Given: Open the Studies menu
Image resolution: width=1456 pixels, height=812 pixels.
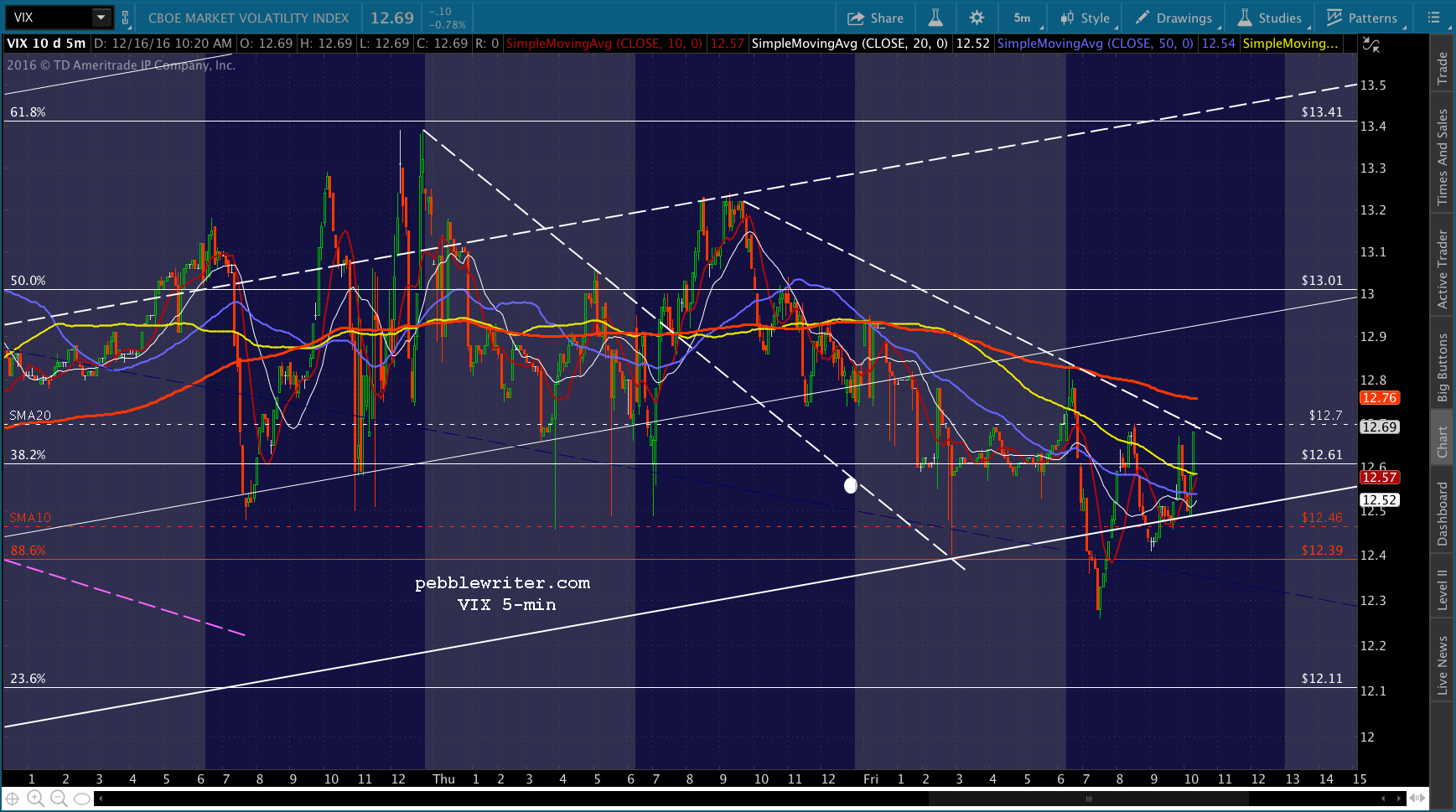Looking at the screenshot, I should (x=1270, y=18).
